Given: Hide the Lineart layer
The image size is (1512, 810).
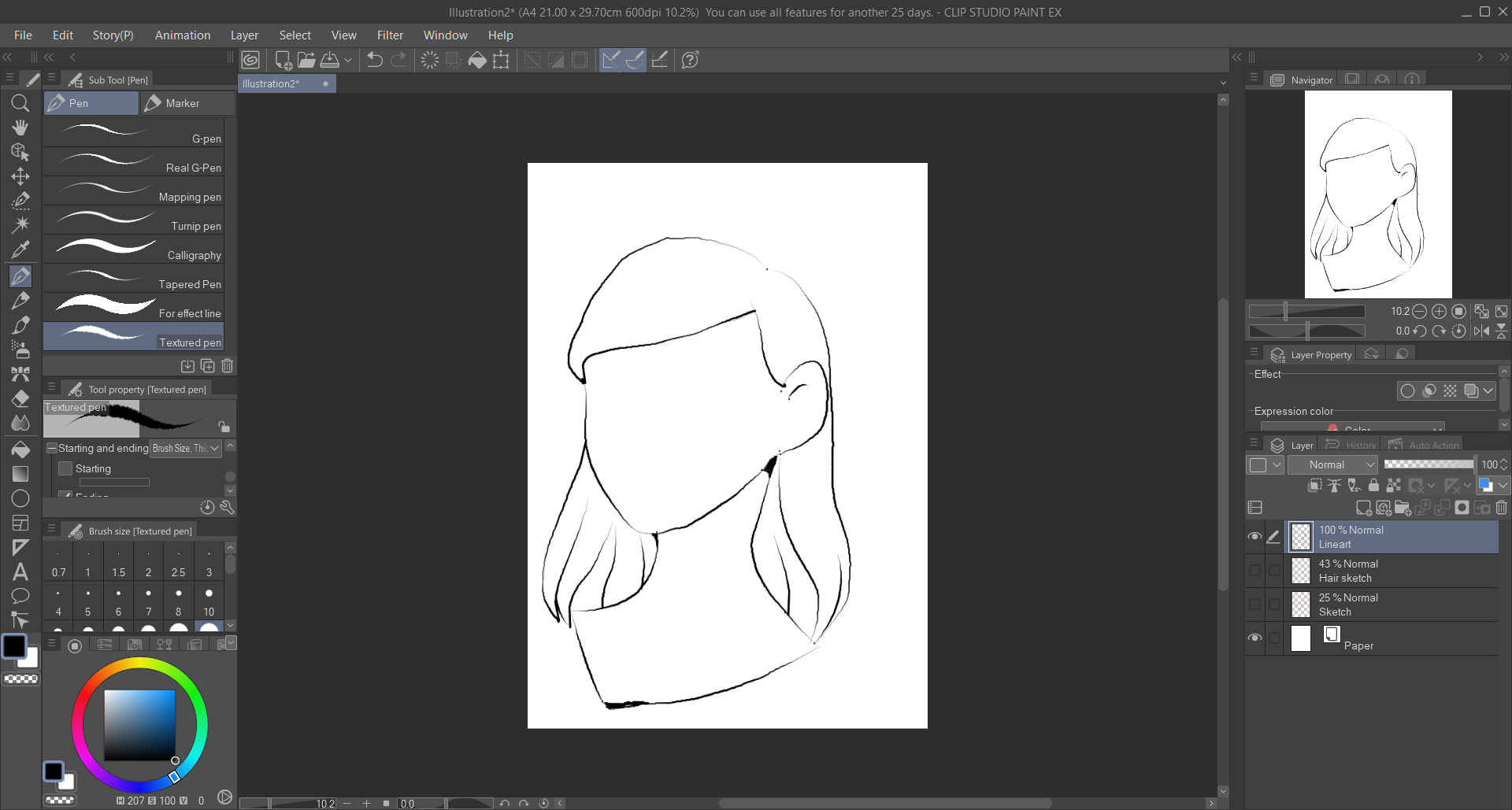Looking at the screenshot, I should pyautogui.click(x=1254, y=537).
